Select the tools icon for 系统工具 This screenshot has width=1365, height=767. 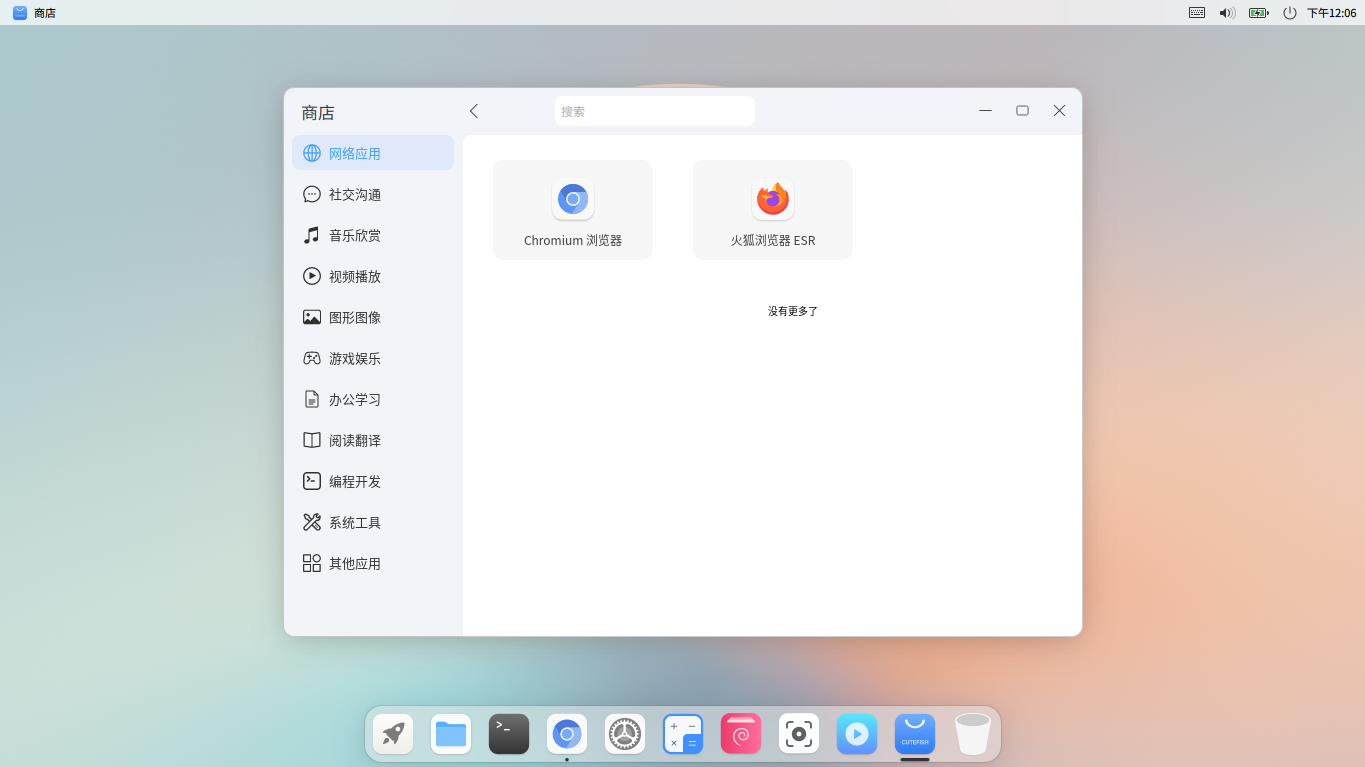tap(311, 522)
